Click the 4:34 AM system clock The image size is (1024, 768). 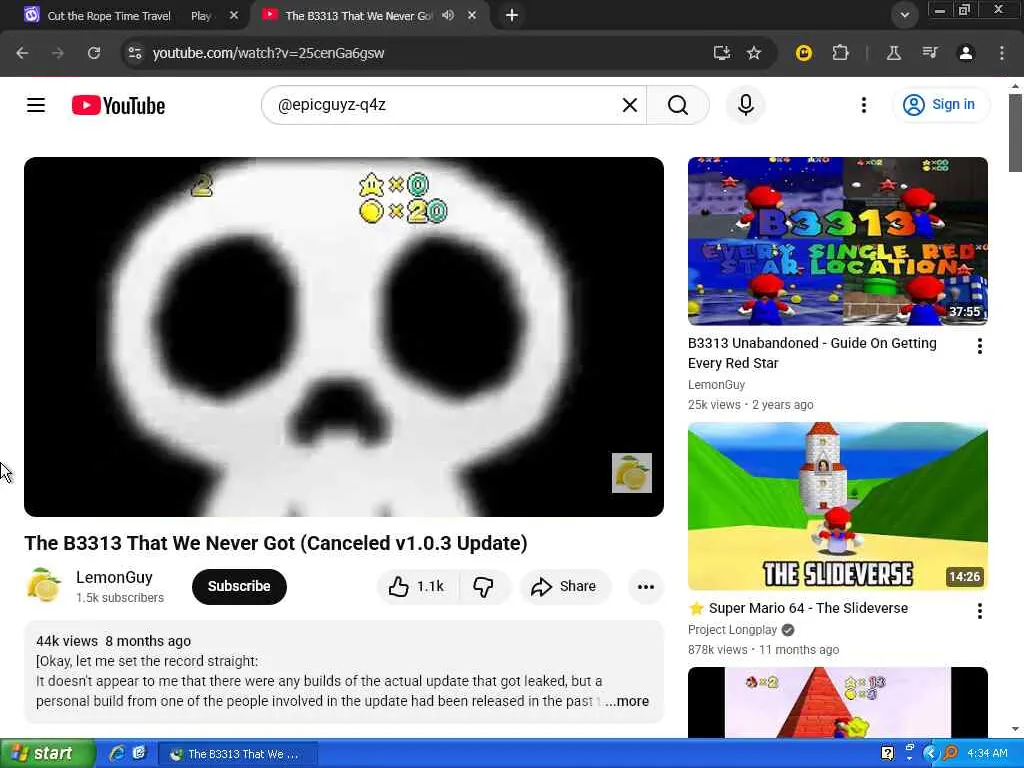point(988,754)
